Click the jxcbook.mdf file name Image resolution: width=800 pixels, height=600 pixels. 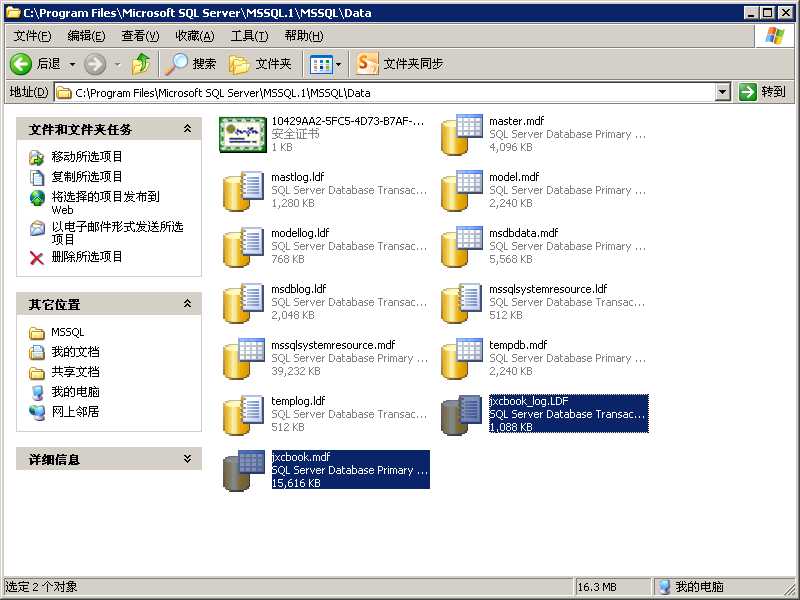point(301,457)
